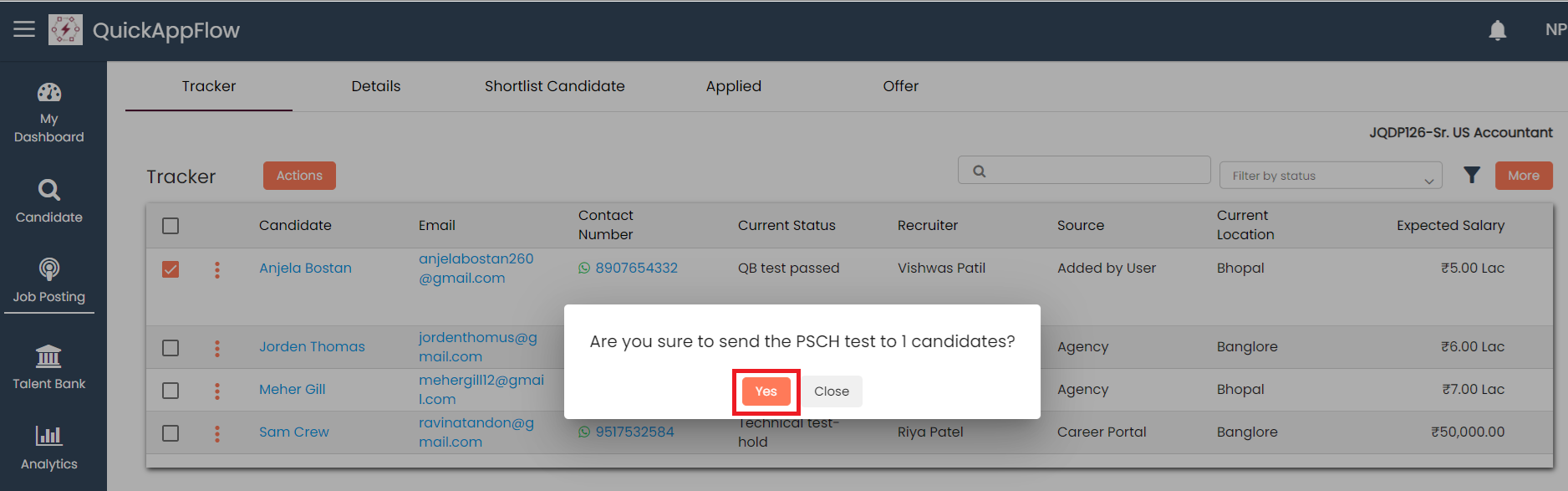Viewport: 1568px width, 491px height.
Task: Go to Candidate search in sidebar
Action: pos(49,201)
